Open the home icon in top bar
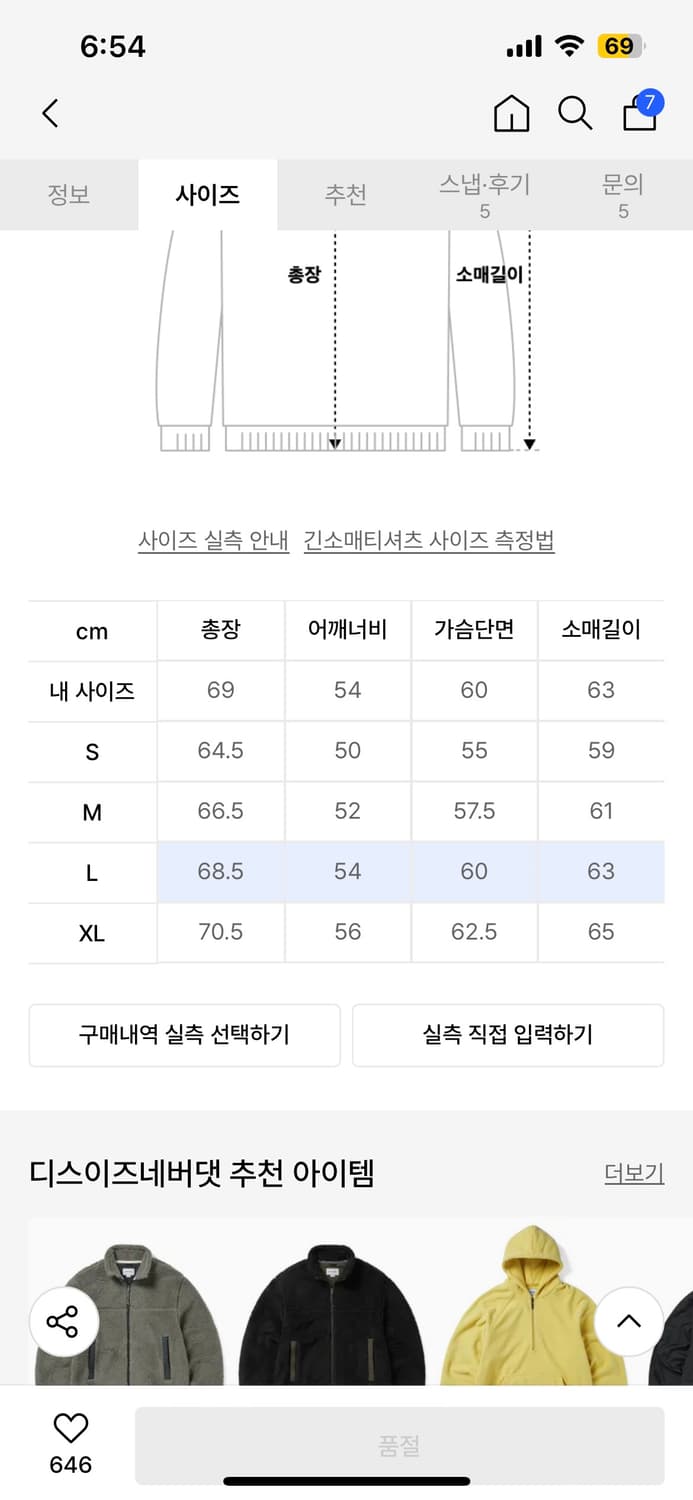693x1500 pixels. tap(511, 113)
